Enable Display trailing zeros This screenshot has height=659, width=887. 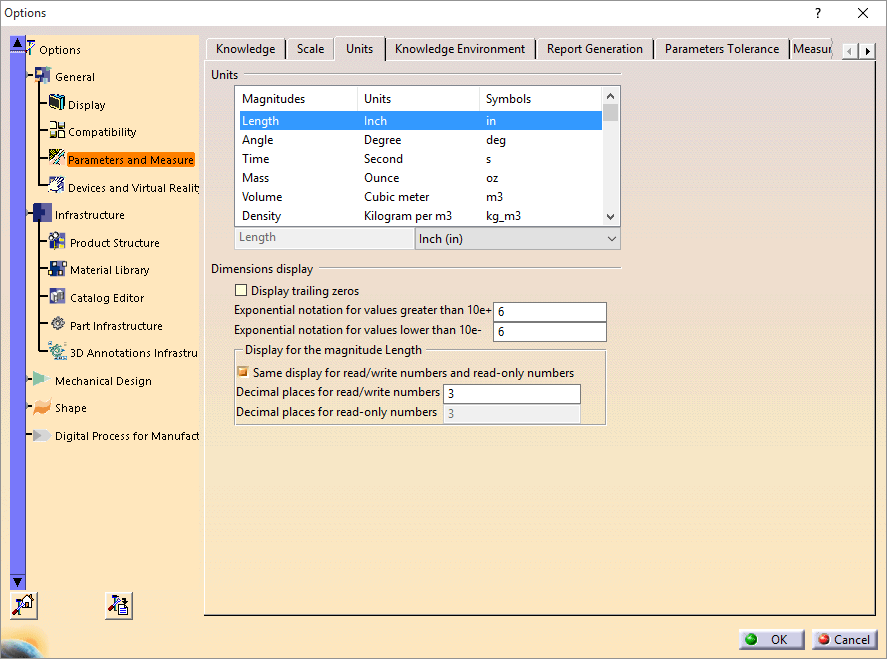[x=241, y=289]
